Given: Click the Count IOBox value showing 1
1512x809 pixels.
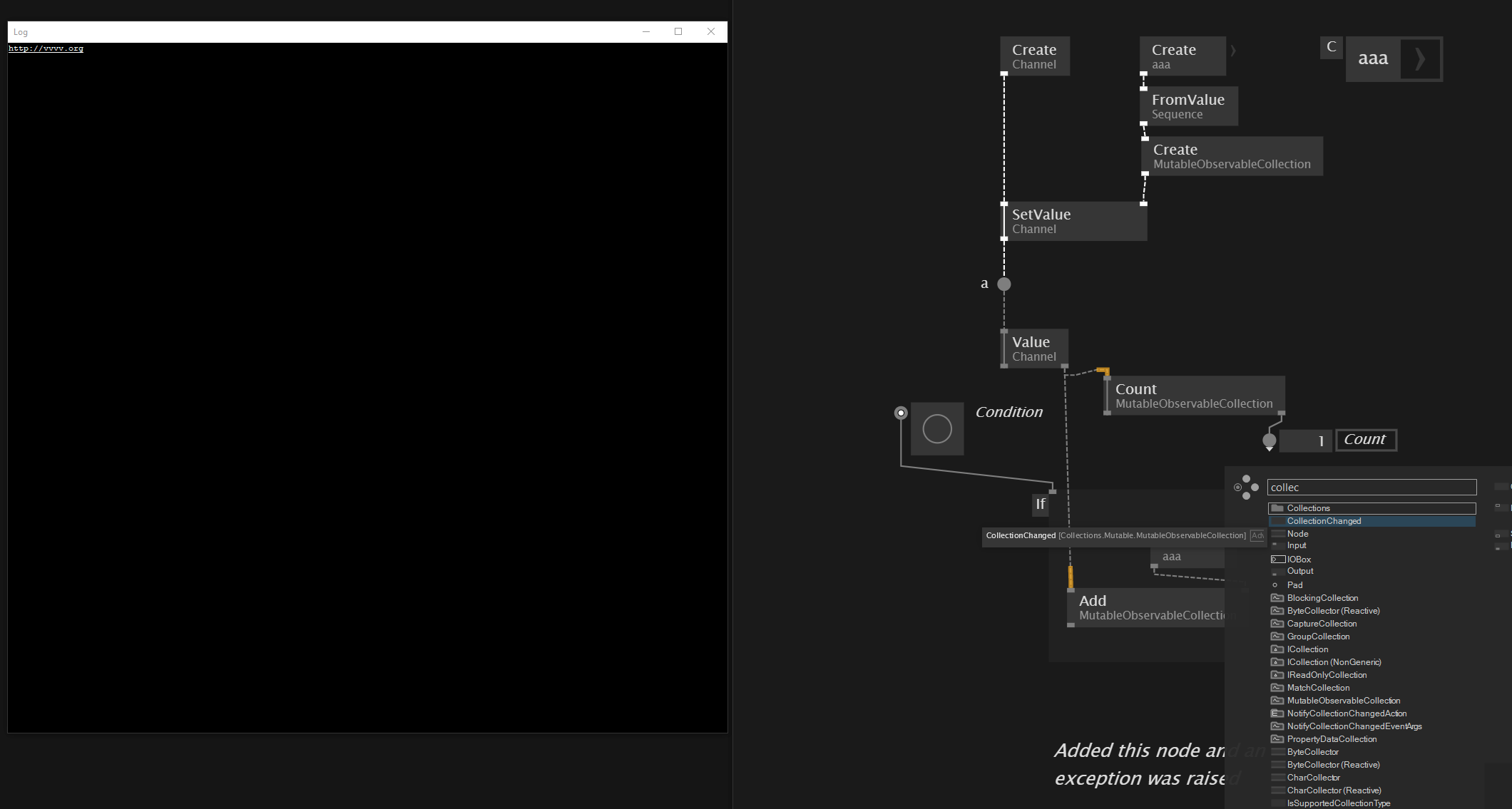Looking at the screenshot, I should pyautogui.click(x=1305, y=440).
